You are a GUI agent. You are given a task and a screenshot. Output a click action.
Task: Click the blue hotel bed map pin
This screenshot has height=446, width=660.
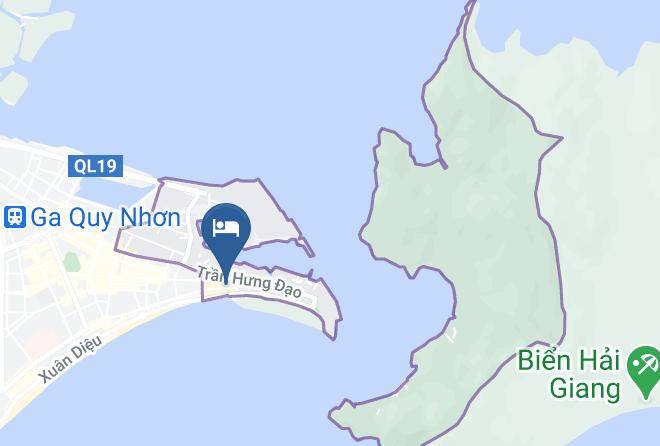point(226,236)
